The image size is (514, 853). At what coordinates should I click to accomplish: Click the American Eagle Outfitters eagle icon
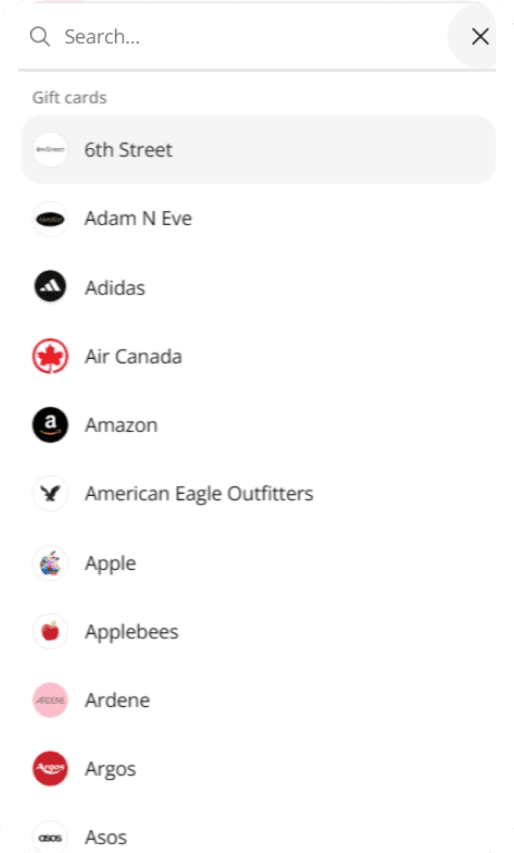pos(50,494)
